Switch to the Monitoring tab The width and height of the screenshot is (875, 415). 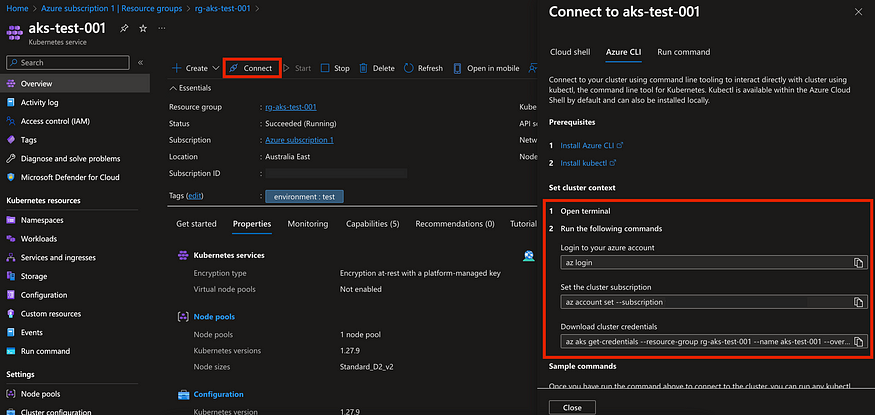tap(308, 224)
